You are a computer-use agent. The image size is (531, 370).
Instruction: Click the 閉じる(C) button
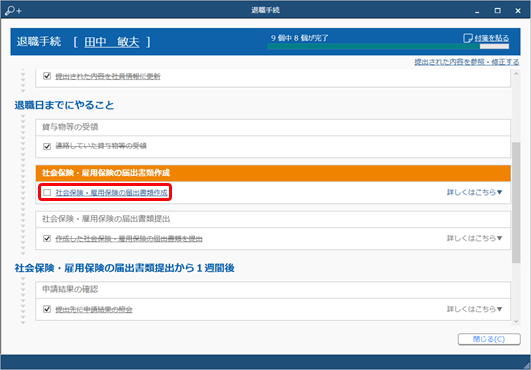(489, 339)
